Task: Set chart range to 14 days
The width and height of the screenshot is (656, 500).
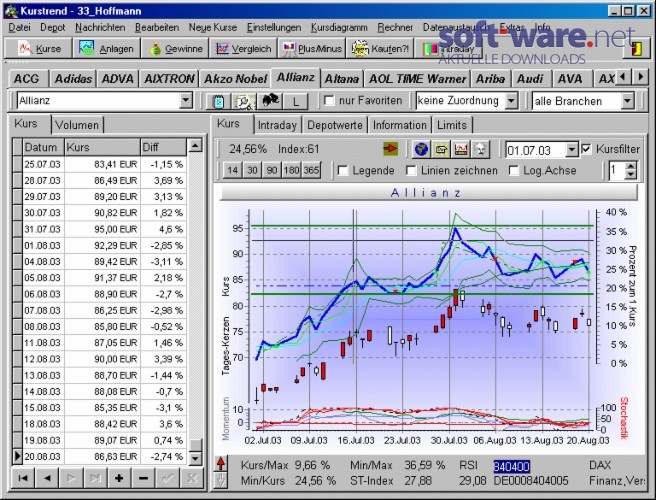Action: coord(233,170)
